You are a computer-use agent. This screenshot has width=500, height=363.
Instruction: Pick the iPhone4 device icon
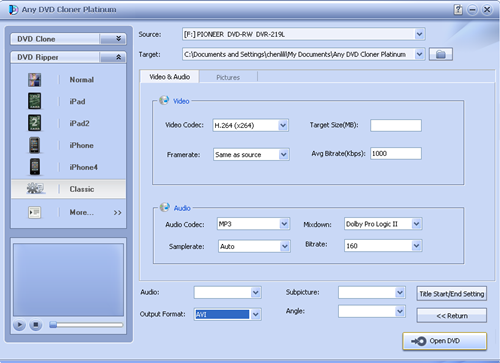(34, 167)
